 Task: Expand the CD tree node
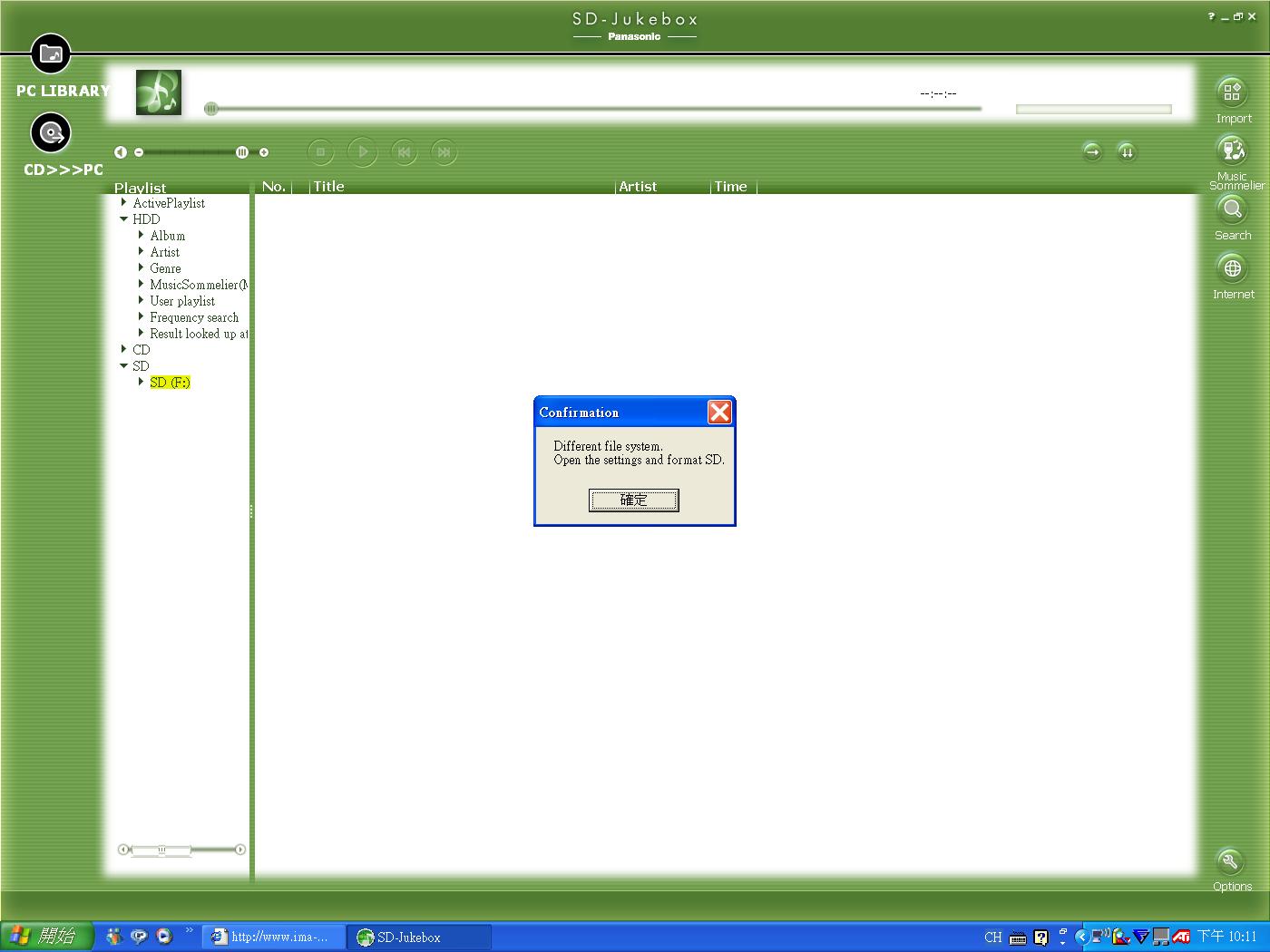click(x=124, y=349)
